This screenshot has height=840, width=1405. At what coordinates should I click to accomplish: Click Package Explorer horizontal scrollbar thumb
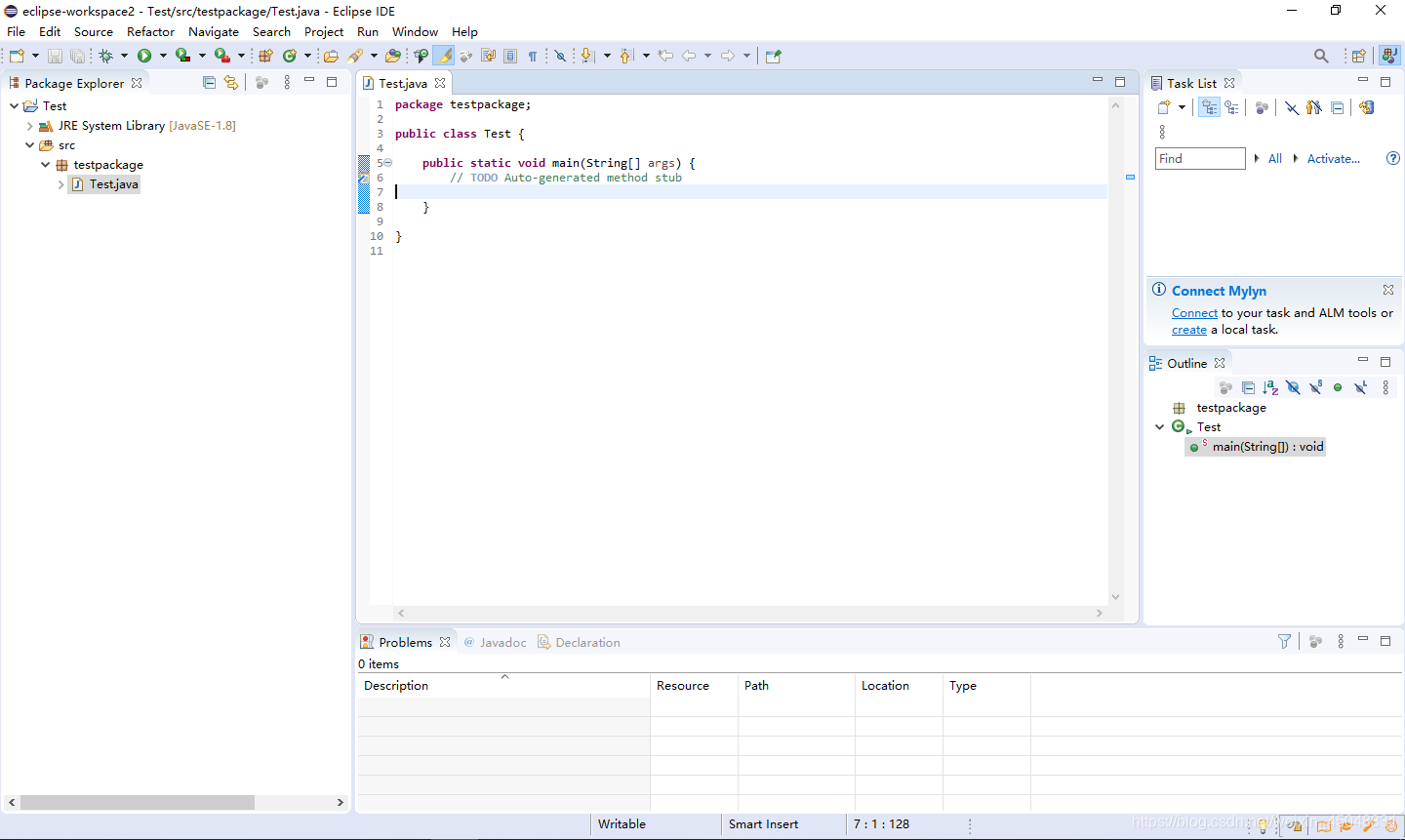pyautogui.click(x=138, y=802)
